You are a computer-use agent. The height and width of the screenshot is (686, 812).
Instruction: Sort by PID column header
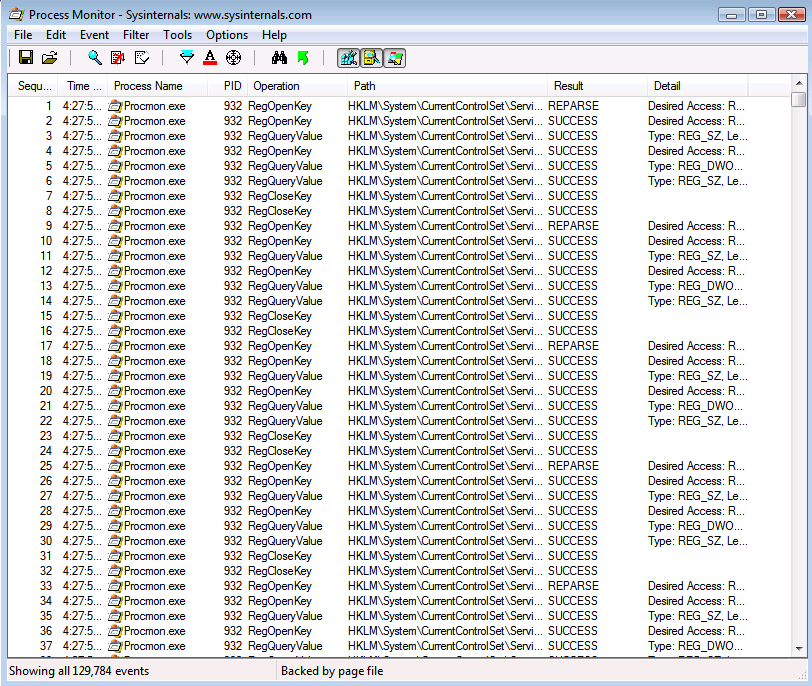click(228, 86)
